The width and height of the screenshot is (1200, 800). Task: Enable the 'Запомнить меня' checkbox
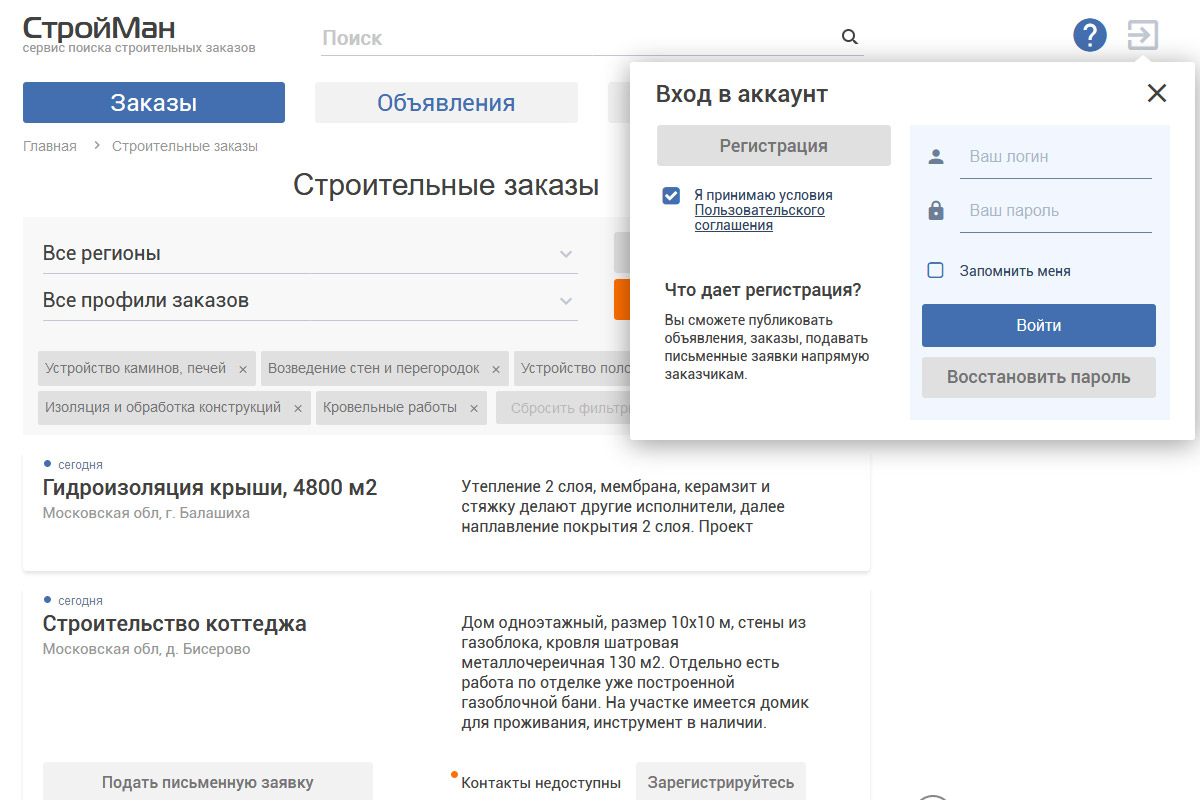(x=936, y=270)
